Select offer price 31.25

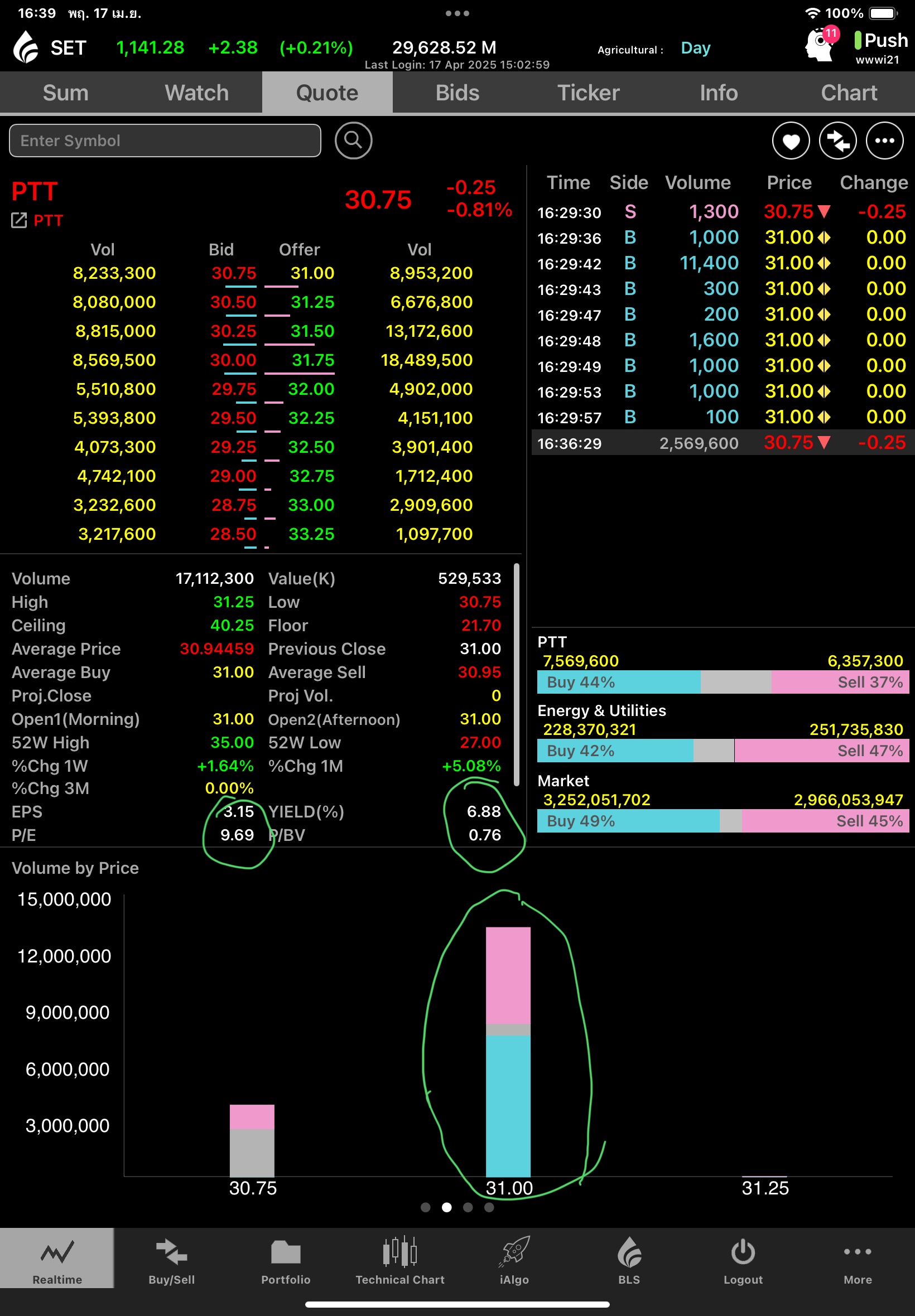312,302
